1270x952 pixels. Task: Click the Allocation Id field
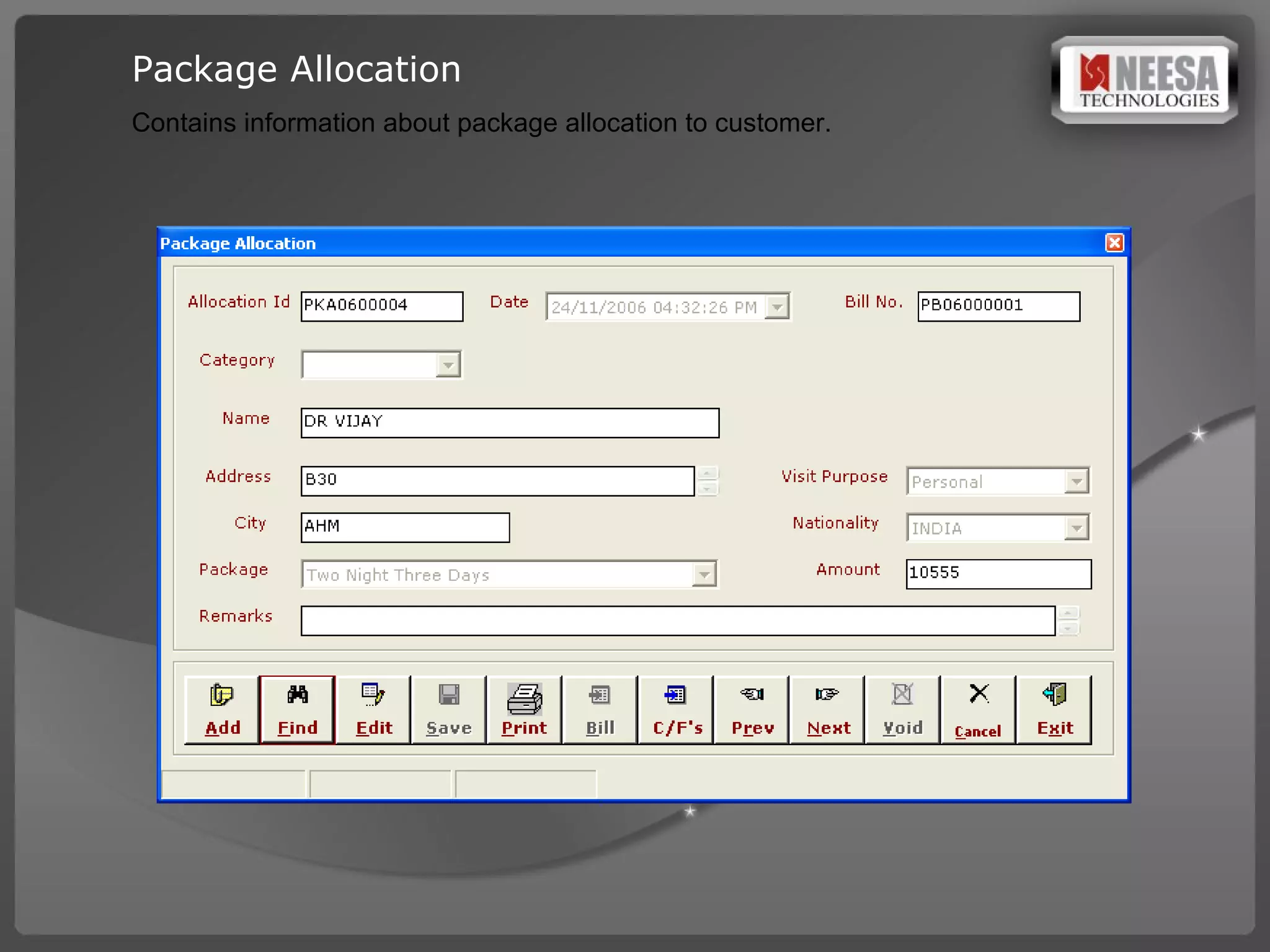[382, 307]
